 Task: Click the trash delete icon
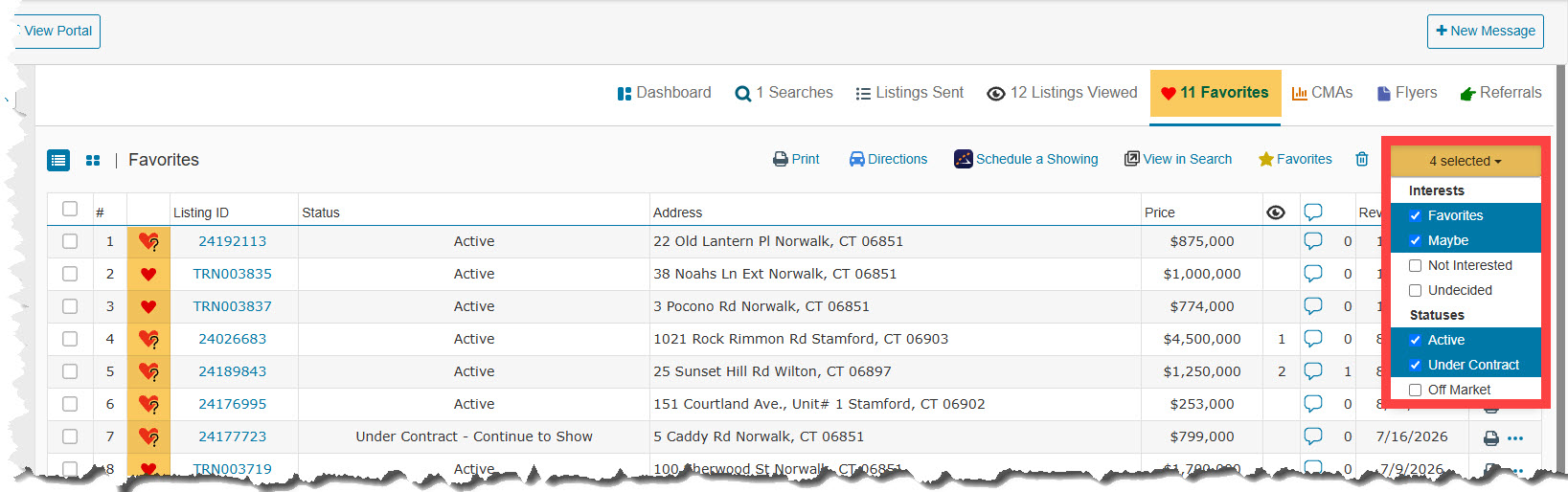click(x=1362, y=159)
